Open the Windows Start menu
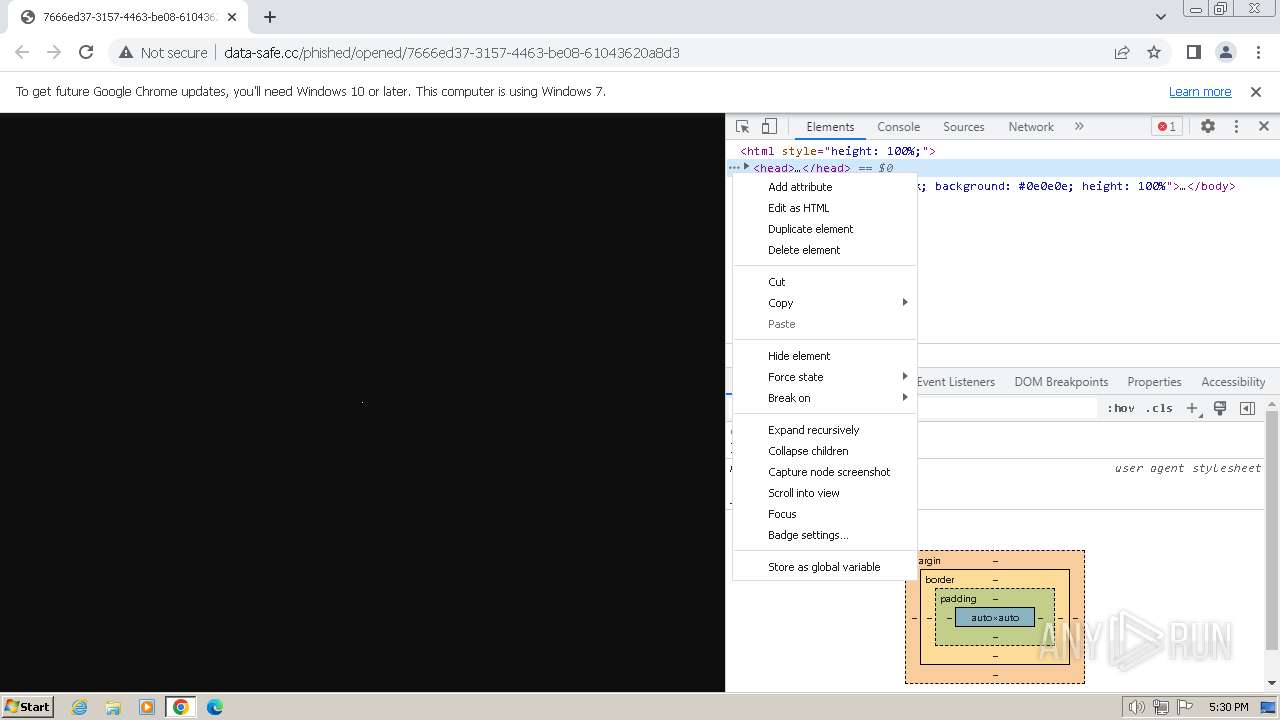 coord(28,706)
